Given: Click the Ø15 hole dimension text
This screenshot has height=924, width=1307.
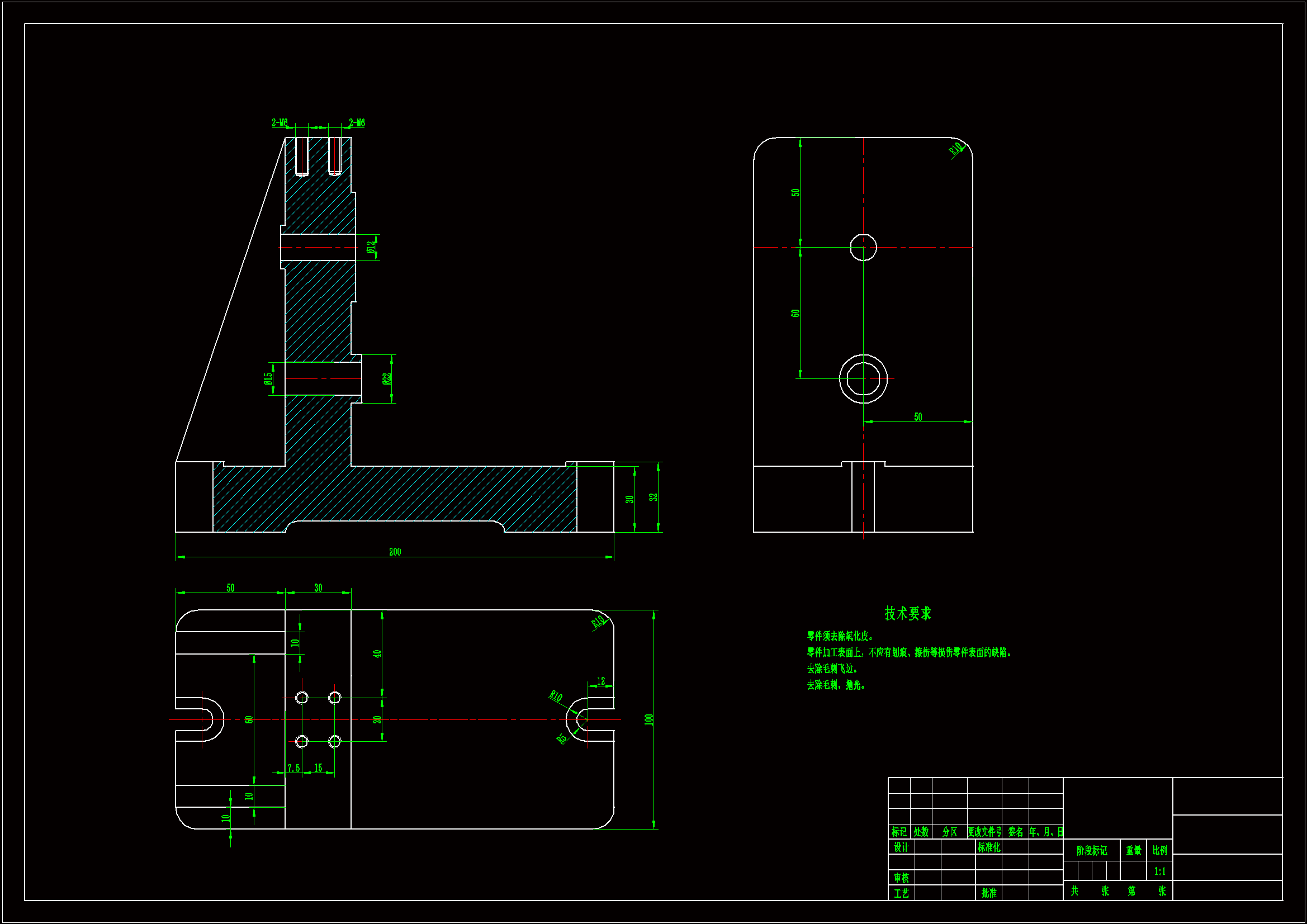Looking at the screenshot, I should (x=268, y=378).
